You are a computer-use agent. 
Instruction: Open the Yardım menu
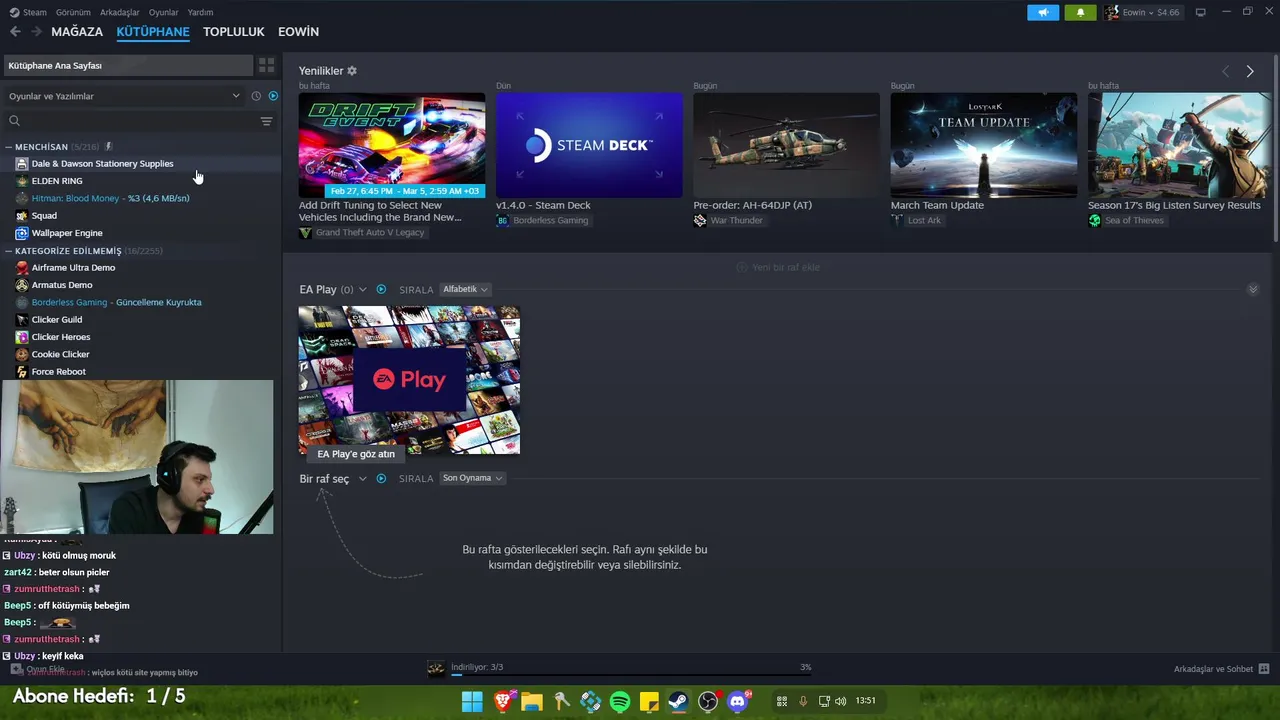click(x=200, y=12)
